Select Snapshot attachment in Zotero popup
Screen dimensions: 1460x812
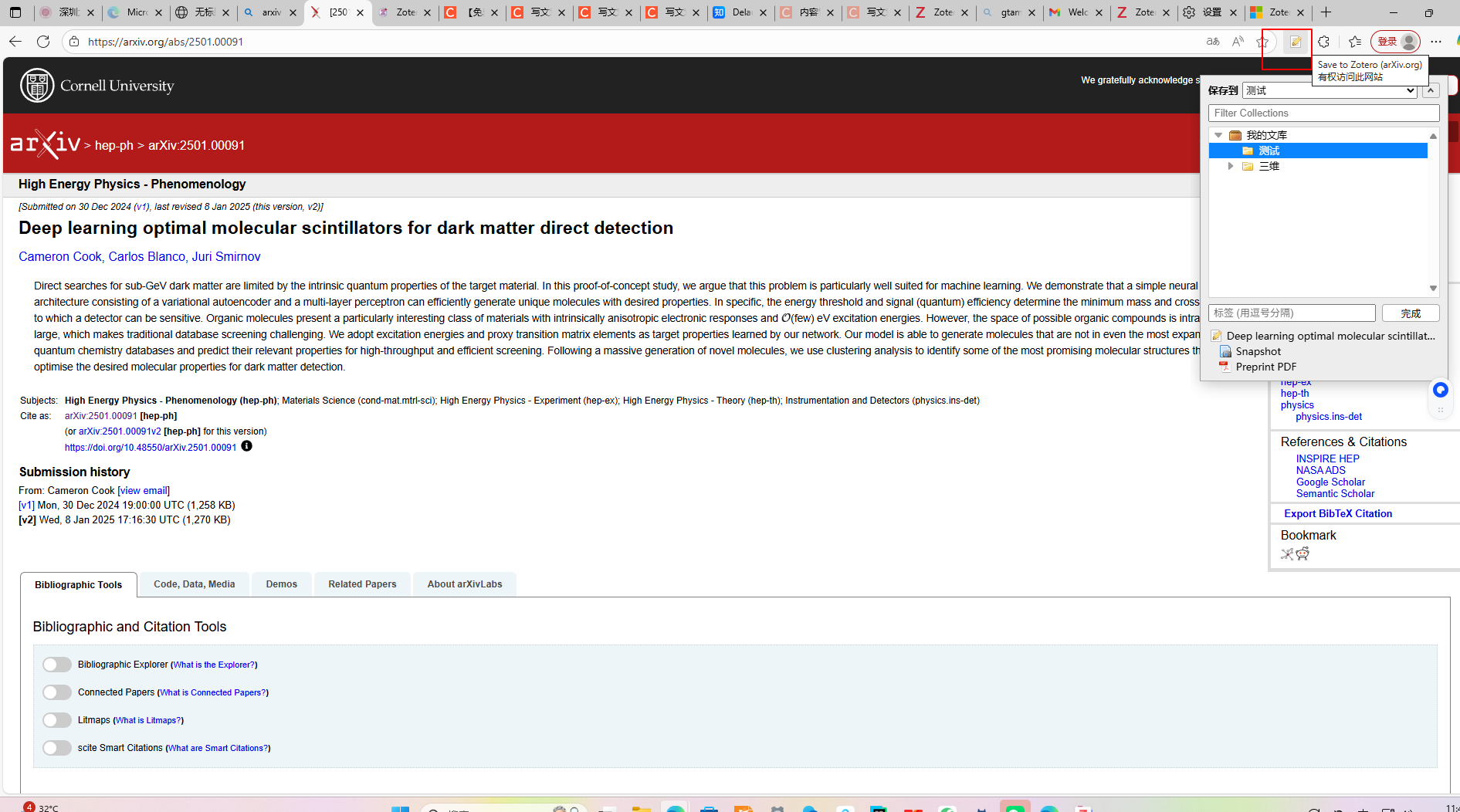point(1258,351)
